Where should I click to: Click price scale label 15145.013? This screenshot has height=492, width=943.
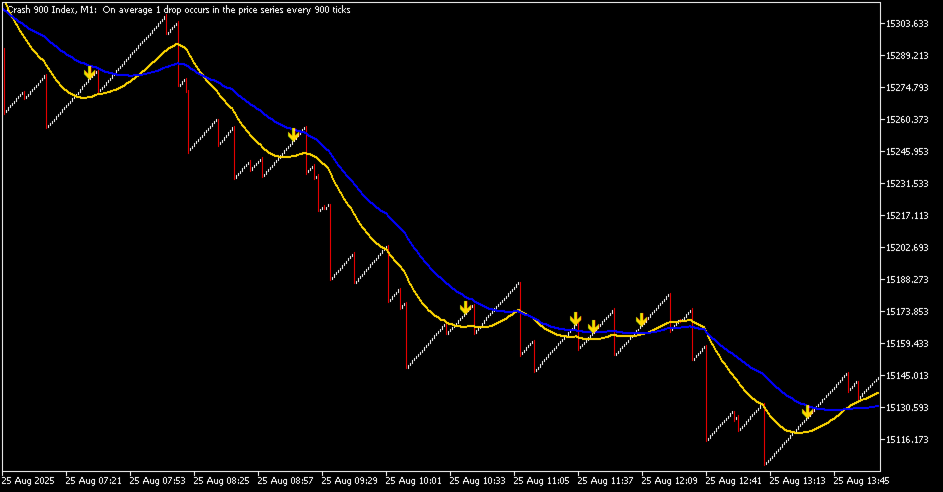908,375
